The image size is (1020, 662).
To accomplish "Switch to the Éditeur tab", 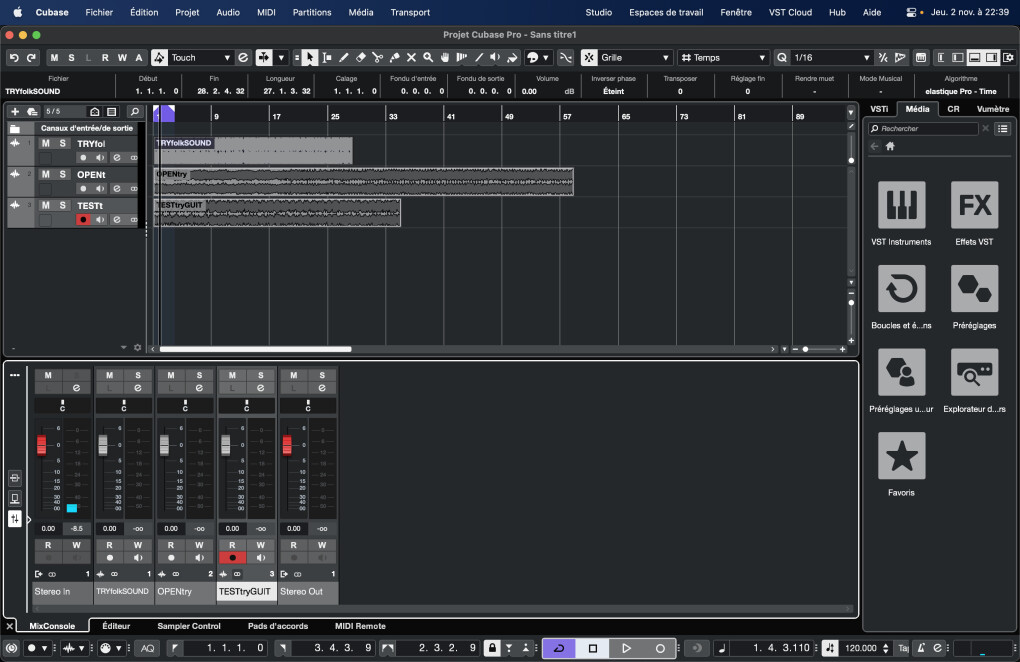I will (x=116, y=626).
